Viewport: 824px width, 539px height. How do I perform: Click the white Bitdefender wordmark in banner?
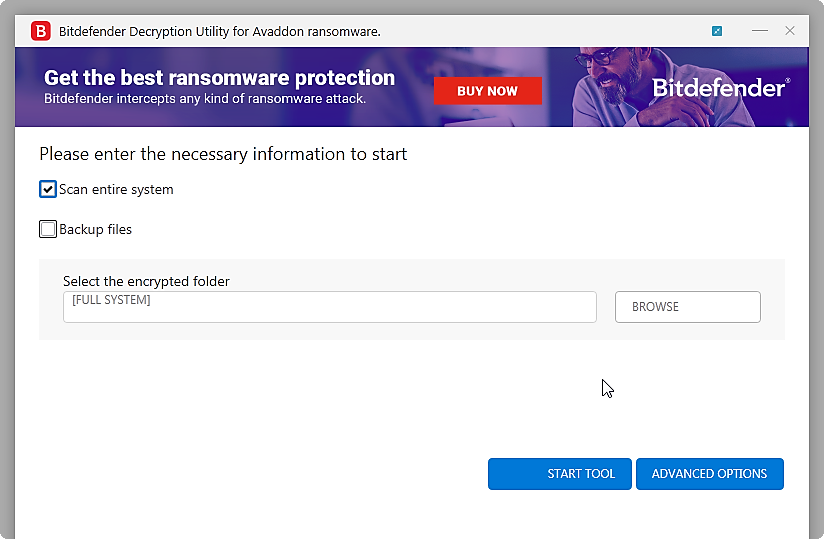click(x=721, y=88)
